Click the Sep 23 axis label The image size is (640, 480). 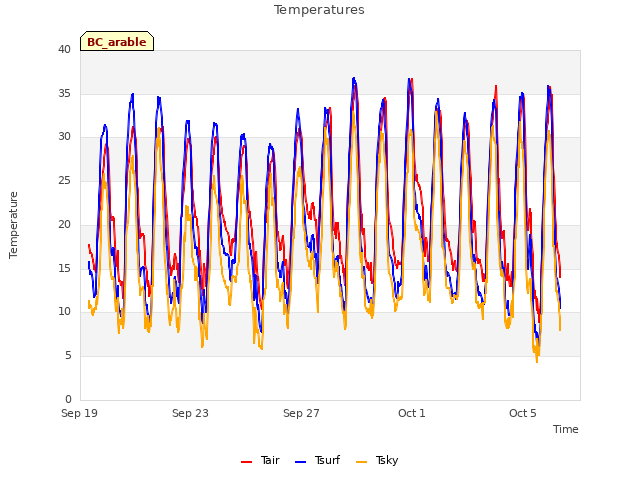pyautogui.click(x=190, y=413)
